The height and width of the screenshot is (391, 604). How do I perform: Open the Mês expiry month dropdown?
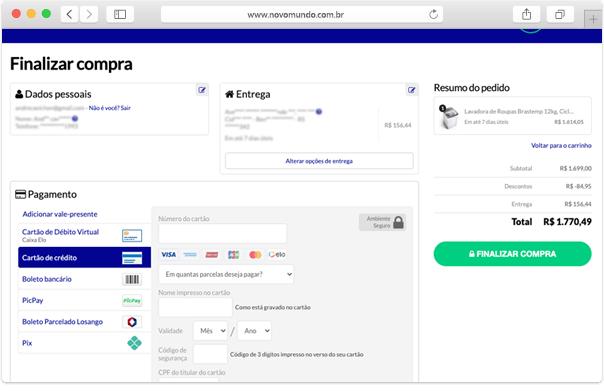pyautogui.click(x=210, y=331)
